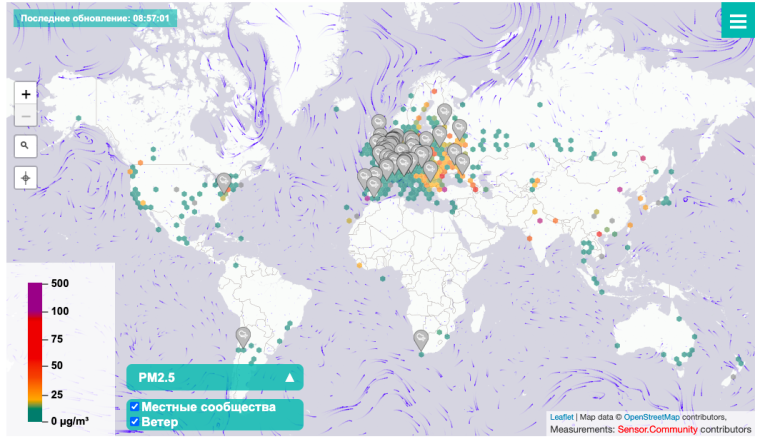Uncheck the Ветер wind layer checkbox
760x444 pixels.
pyautogui.click(x=134, y=422)
